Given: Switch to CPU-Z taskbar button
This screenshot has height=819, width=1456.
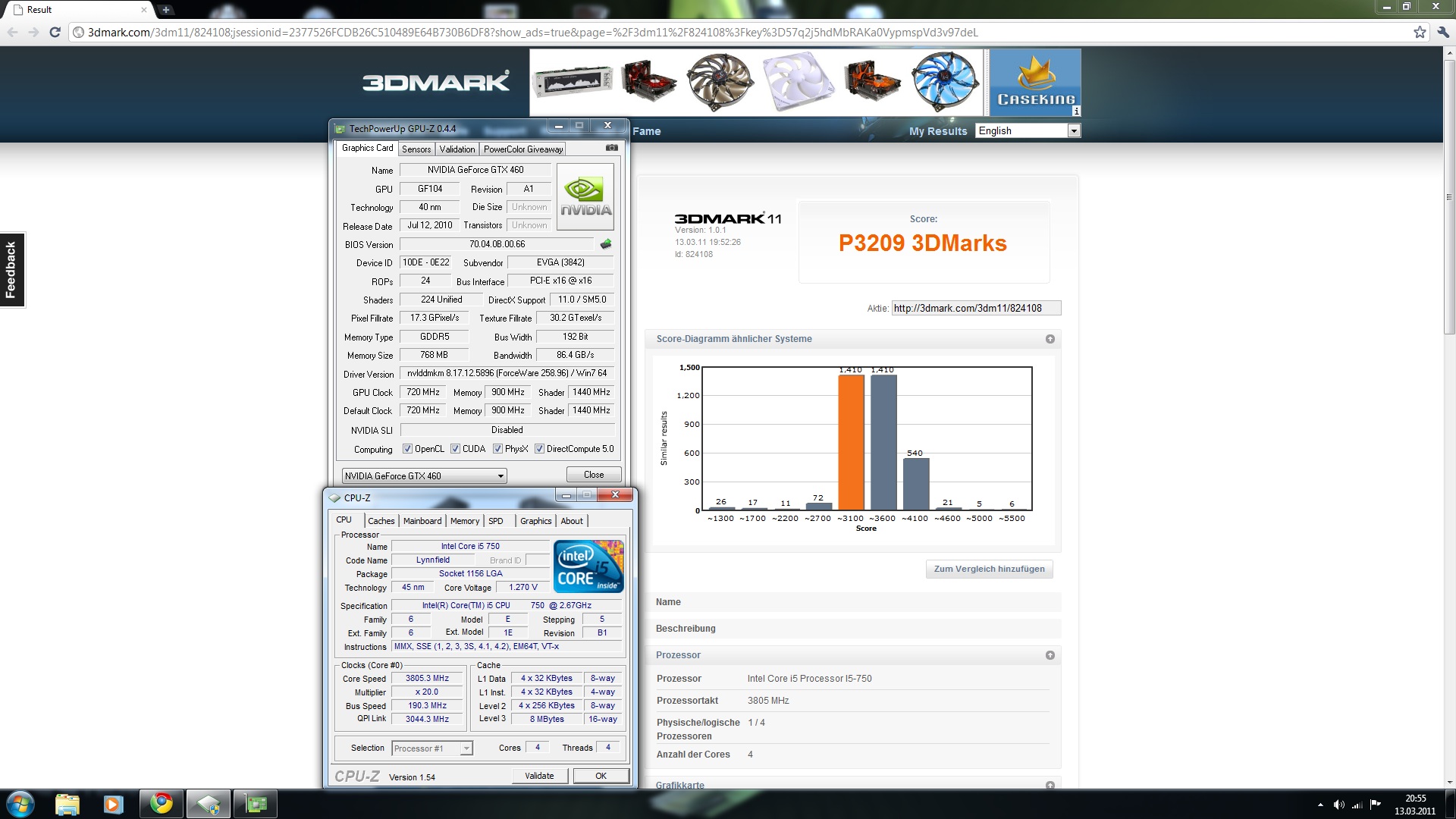Looking at the screenshot, I should 208,804.
